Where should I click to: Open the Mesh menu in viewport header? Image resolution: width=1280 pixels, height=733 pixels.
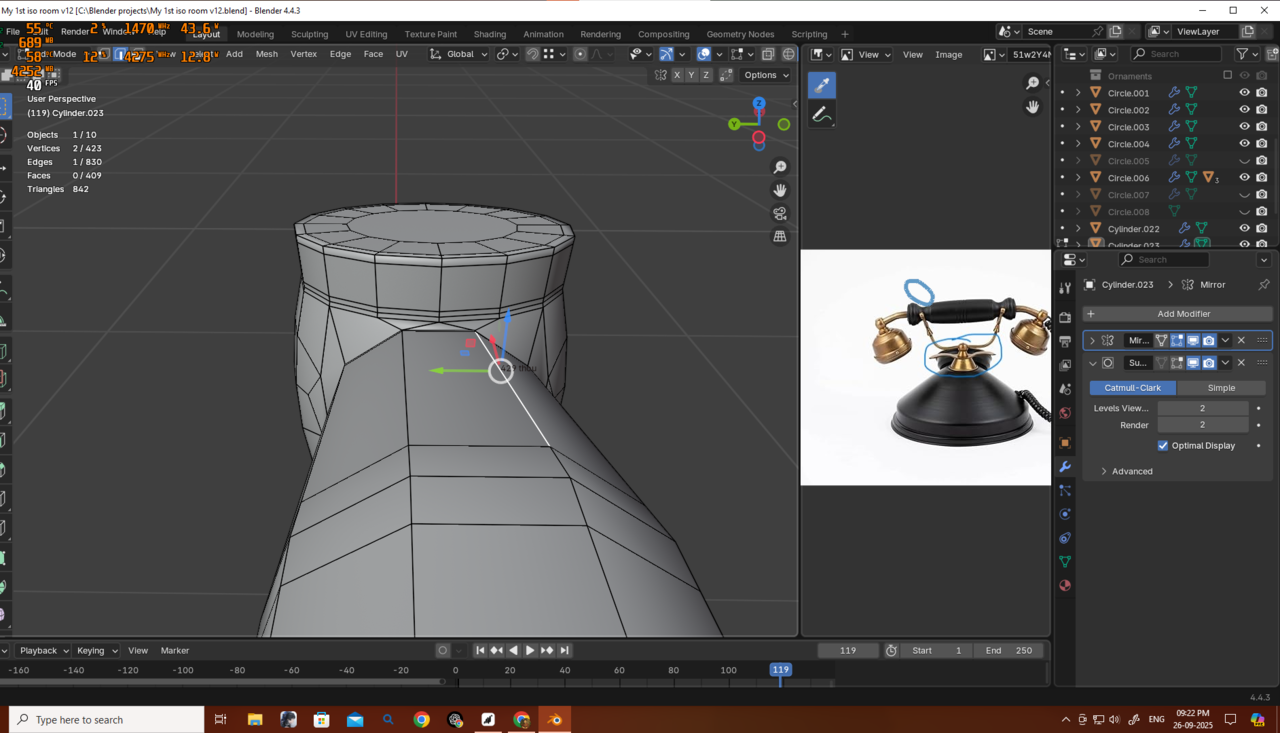click(x=267, y=54)
